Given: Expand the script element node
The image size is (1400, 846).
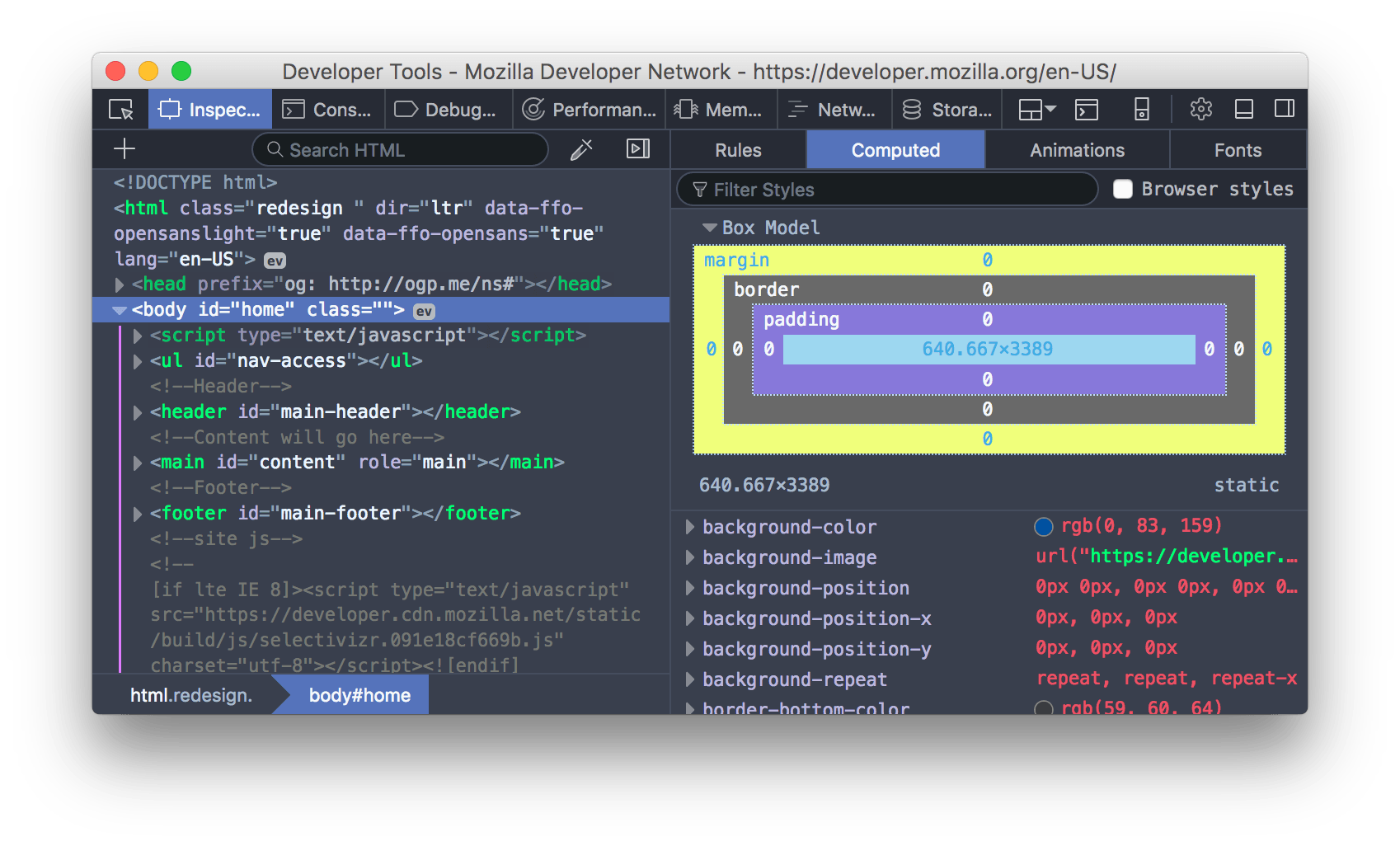Looking at the screenshot, I should pyautogui.click(x=138, y=336).
